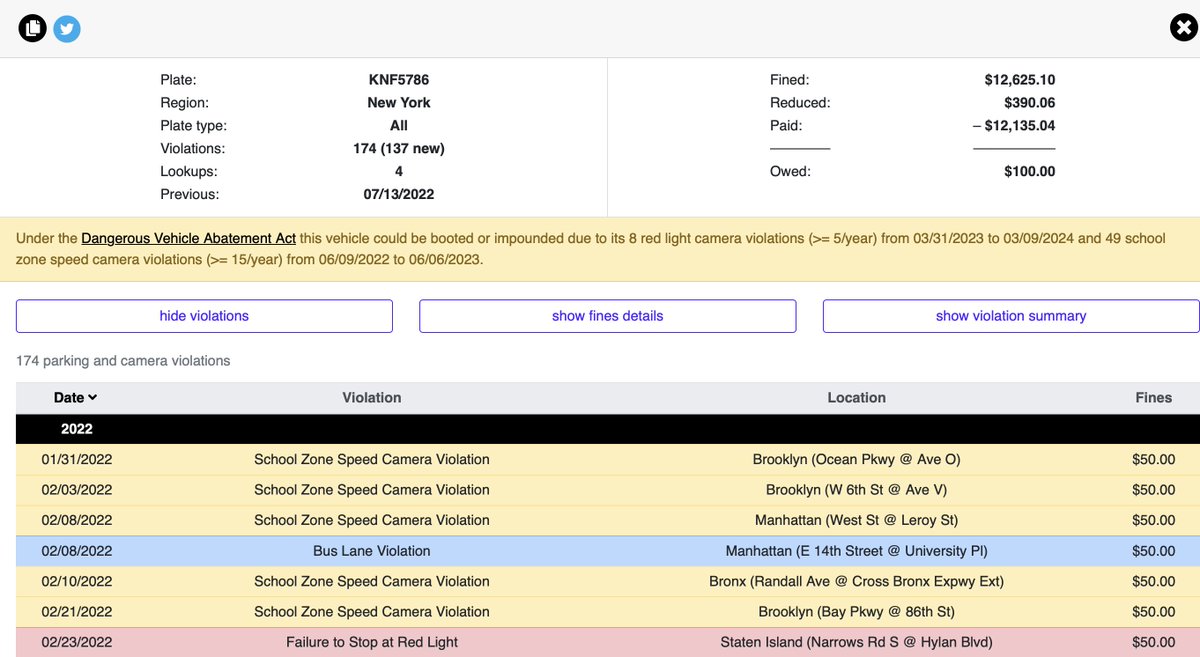Viewport: 1200px width, 657px height.
Task: Select plate number KNF5786
Action: point(399,80)
